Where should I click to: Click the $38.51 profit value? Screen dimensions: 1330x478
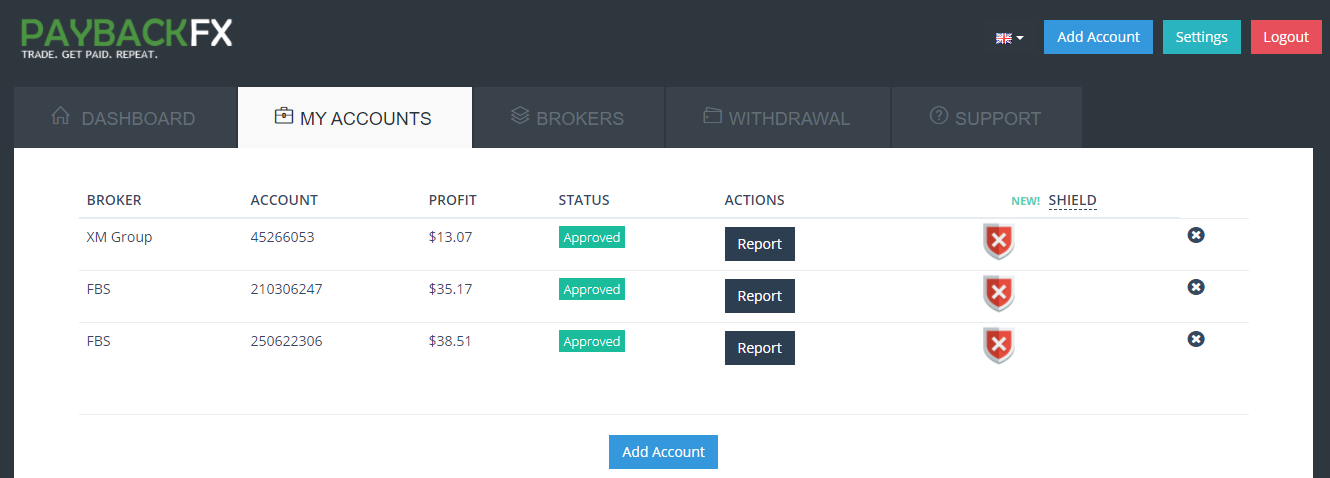point(451,342)
